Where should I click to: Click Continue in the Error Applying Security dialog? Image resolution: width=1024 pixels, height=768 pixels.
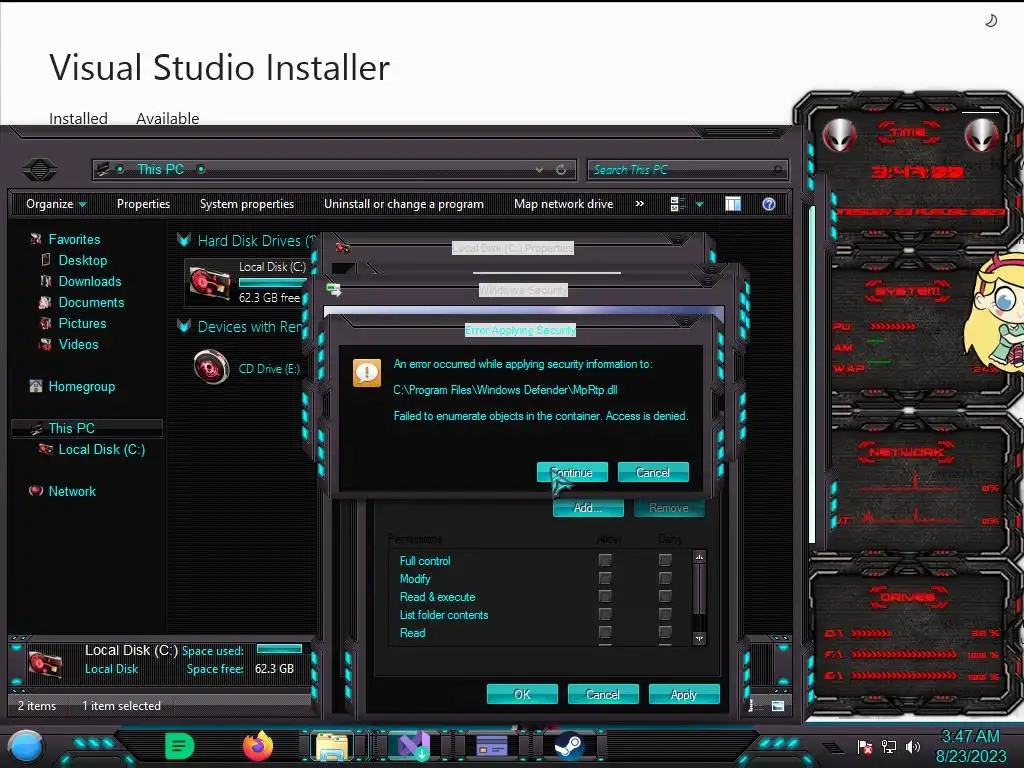point(572,472)
